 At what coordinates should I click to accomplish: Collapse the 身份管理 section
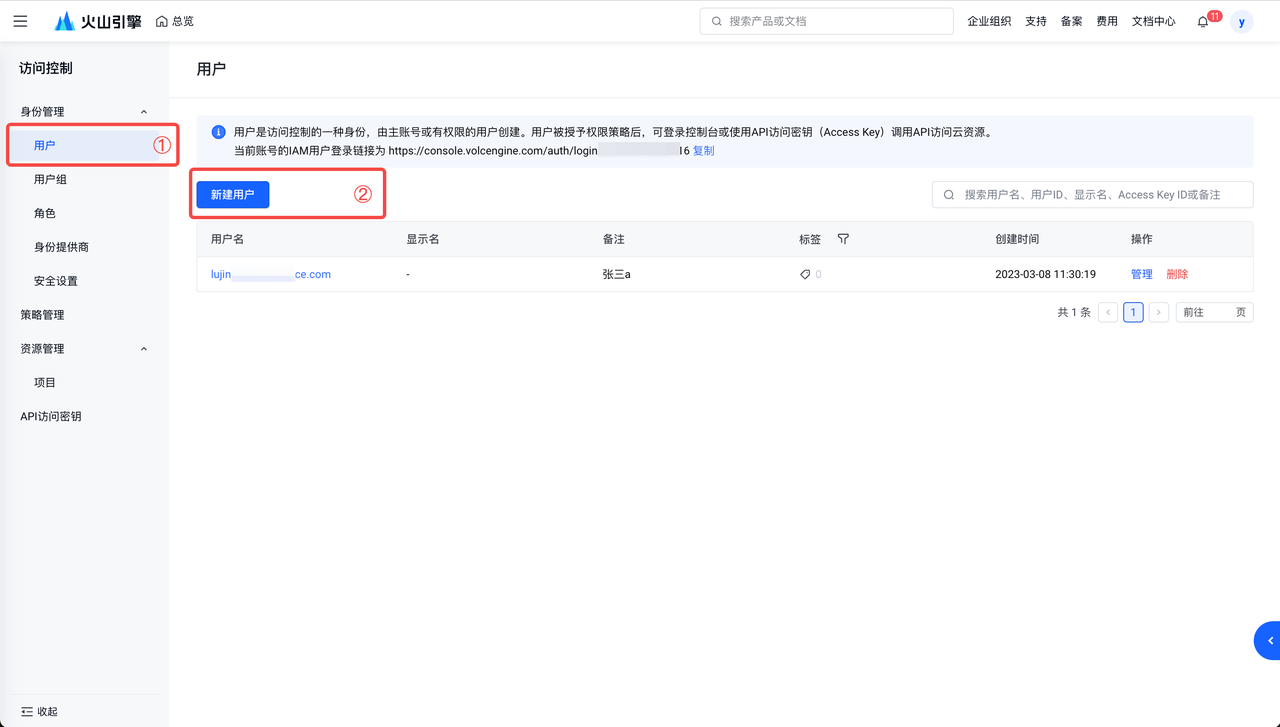(x=144, y=112)
